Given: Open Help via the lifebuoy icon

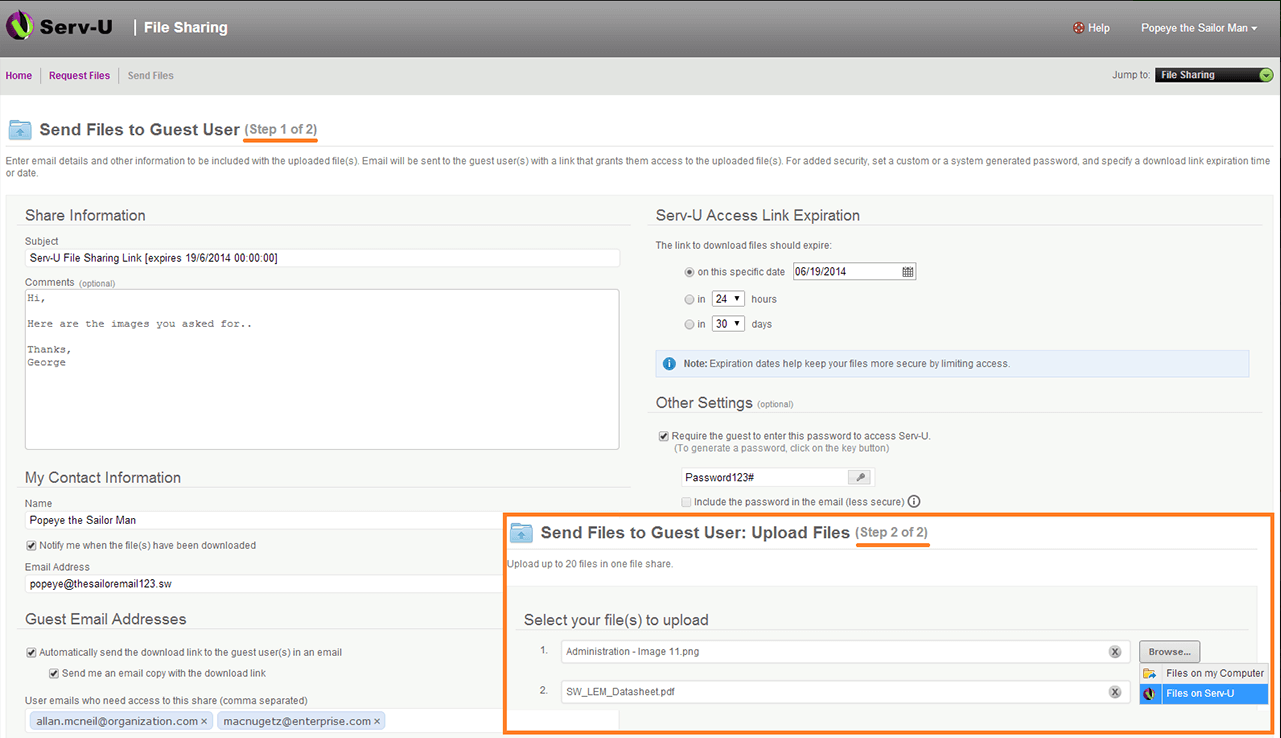Looking at the screenshot, I should click(1078, 28).
